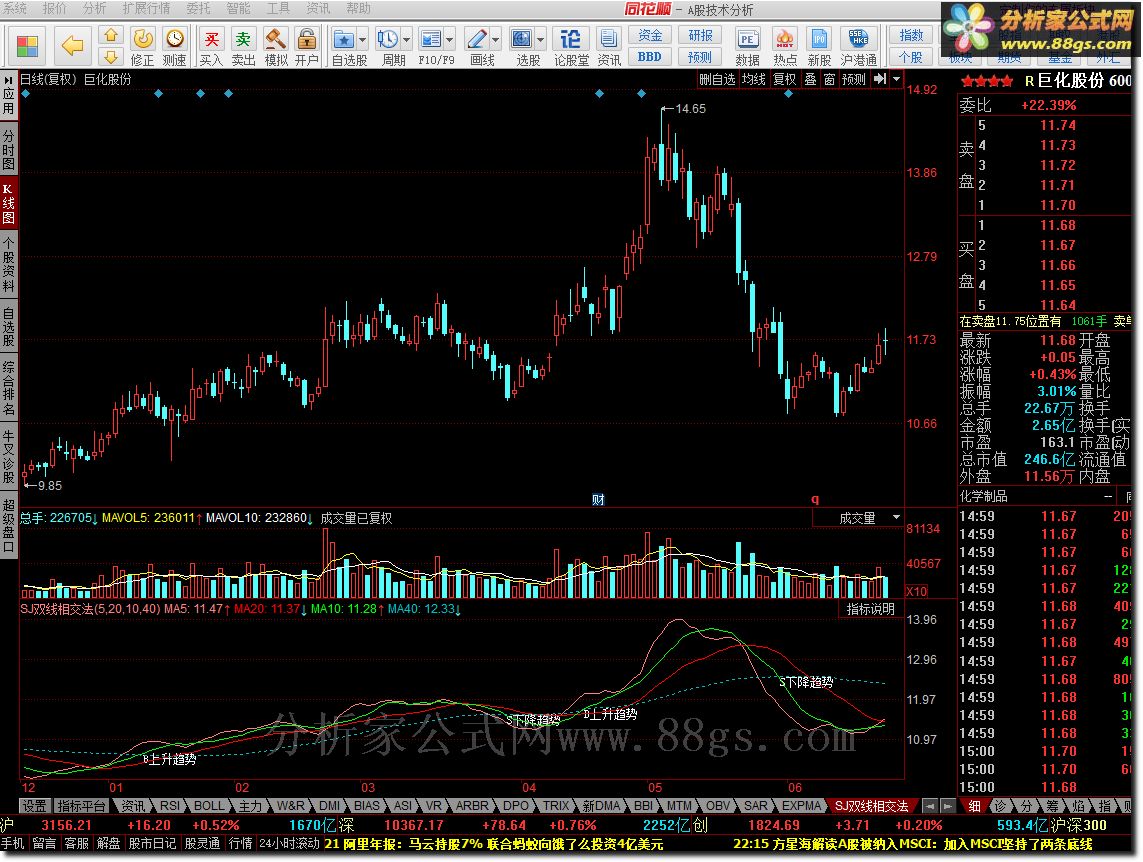
Task: Open the 选股 stock screener icon
Action: tap(521, 39)
